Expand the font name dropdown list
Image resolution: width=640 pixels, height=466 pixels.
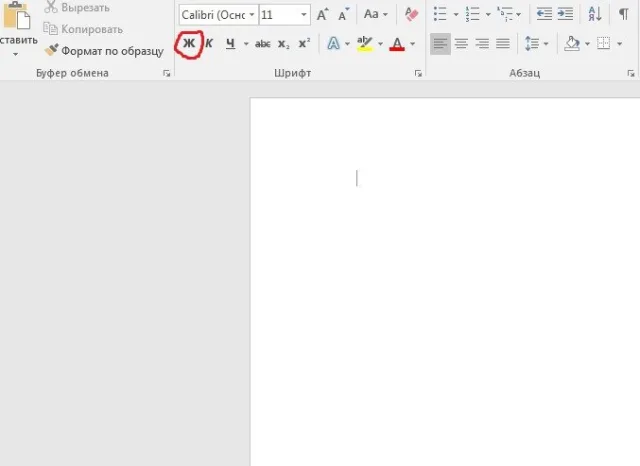pos(252,15)
